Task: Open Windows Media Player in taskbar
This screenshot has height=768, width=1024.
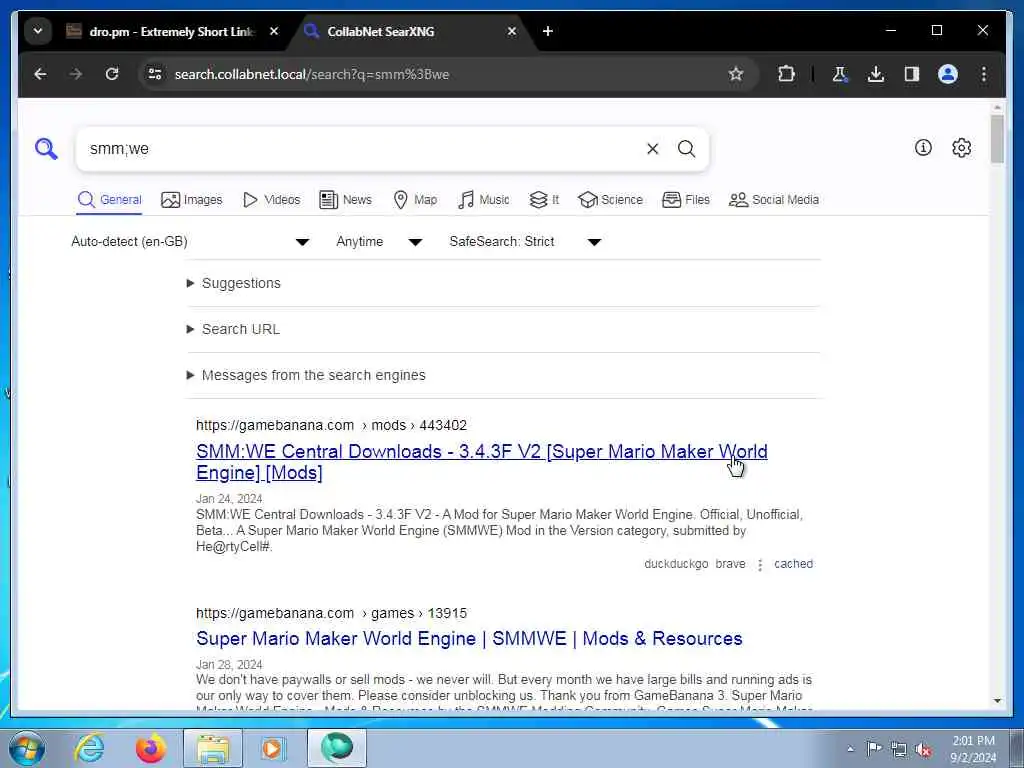Action: tap(274, 748)
